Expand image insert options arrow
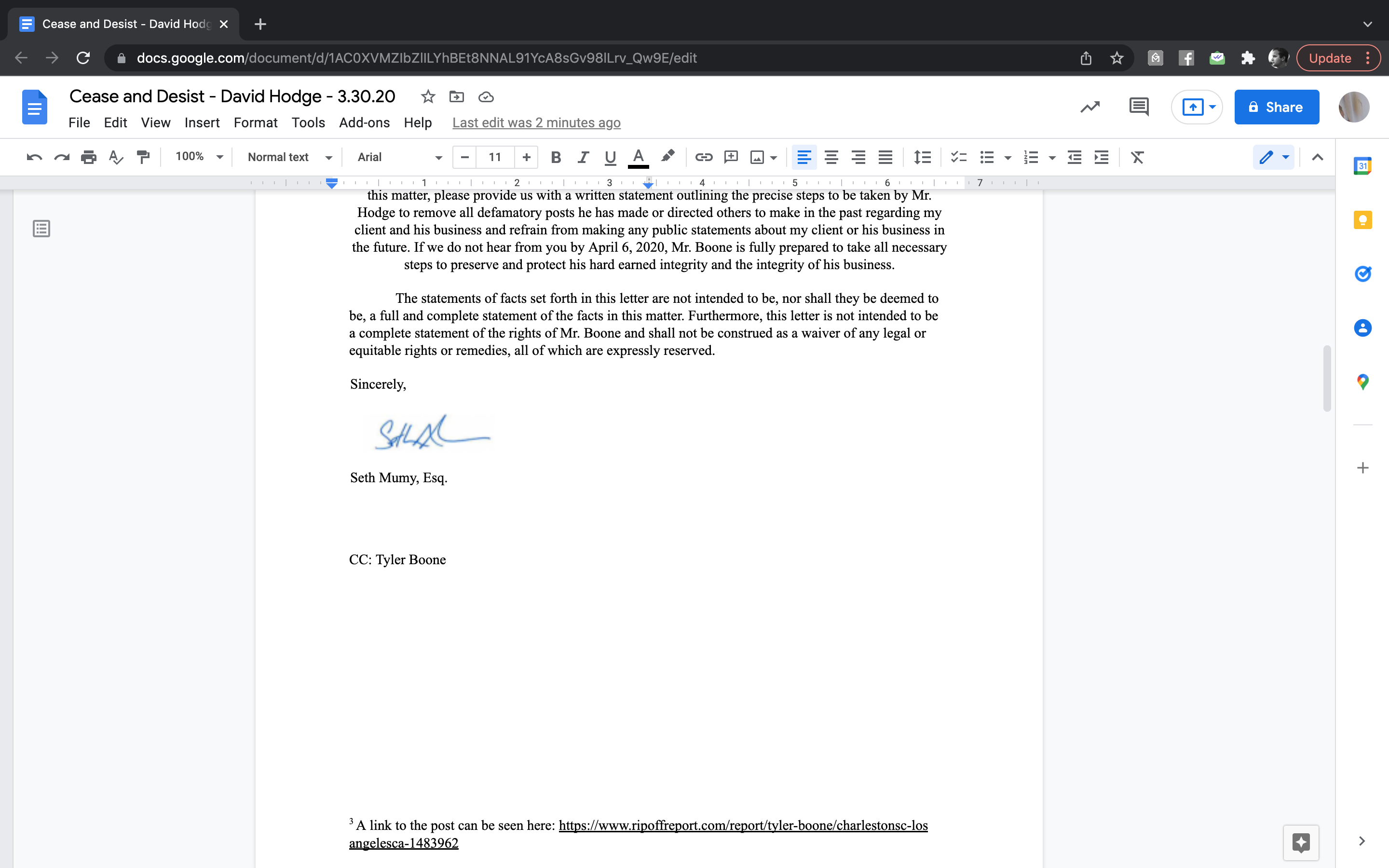The width and height of the screenshot is (1389, 868). click(x=774, y=158)
